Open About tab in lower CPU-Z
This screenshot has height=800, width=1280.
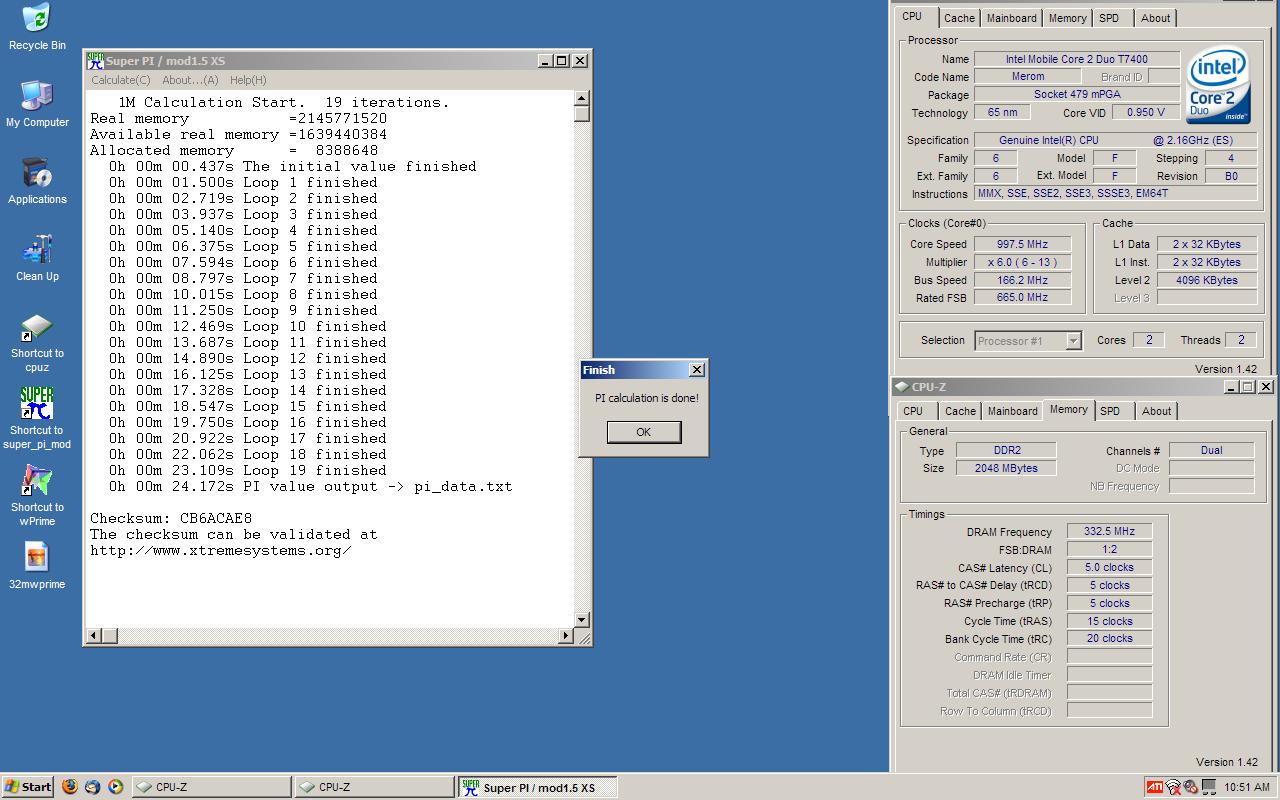point(1157,411)
